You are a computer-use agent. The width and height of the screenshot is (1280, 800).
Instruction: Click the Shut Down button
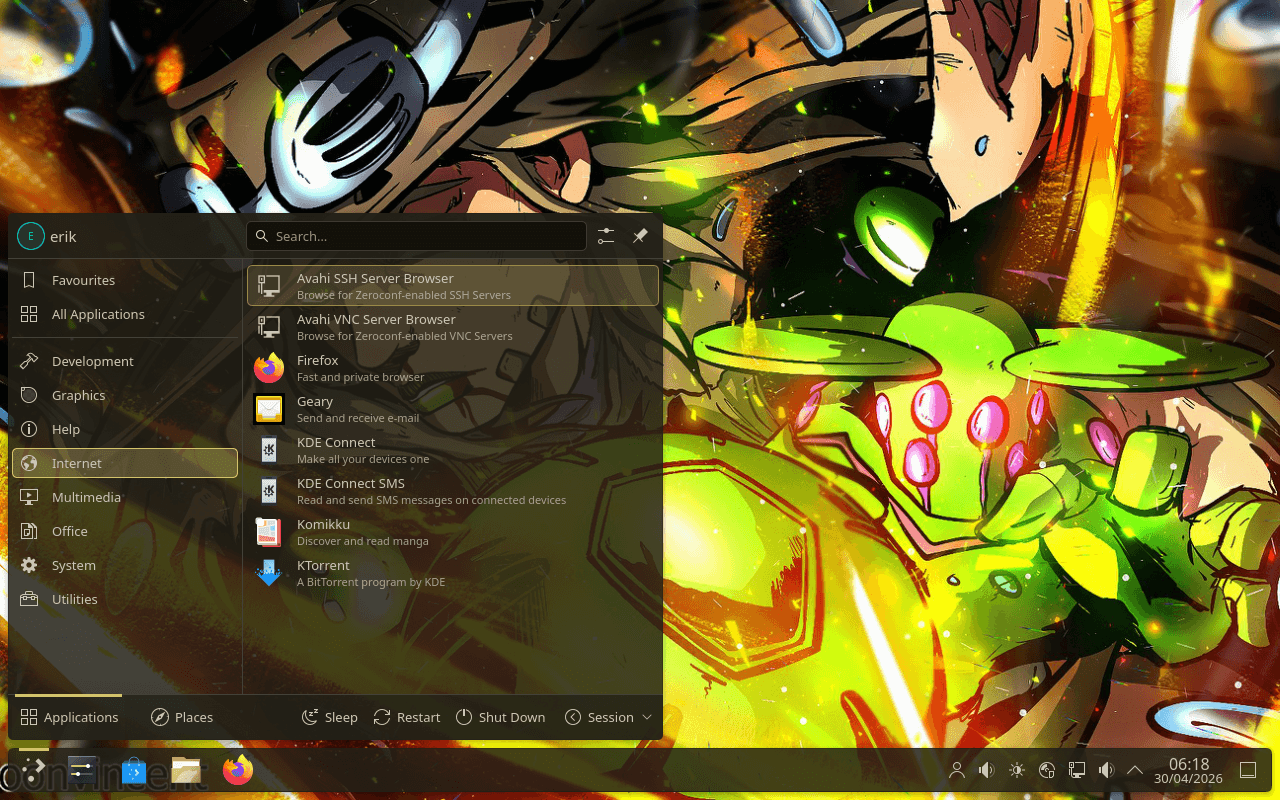click(x=501, y=717)
